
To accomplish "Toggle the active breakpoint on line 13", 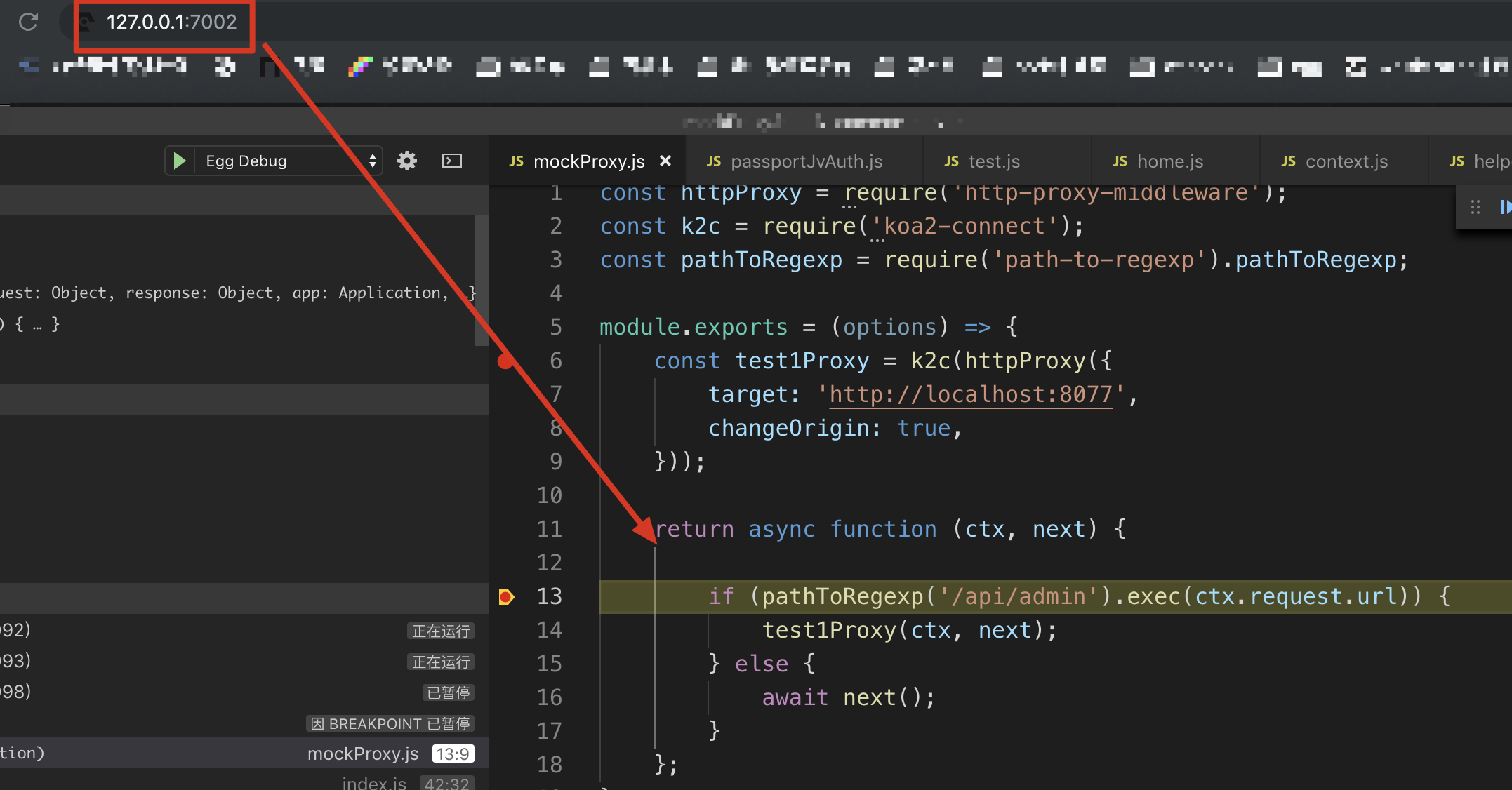I will 505,597.
